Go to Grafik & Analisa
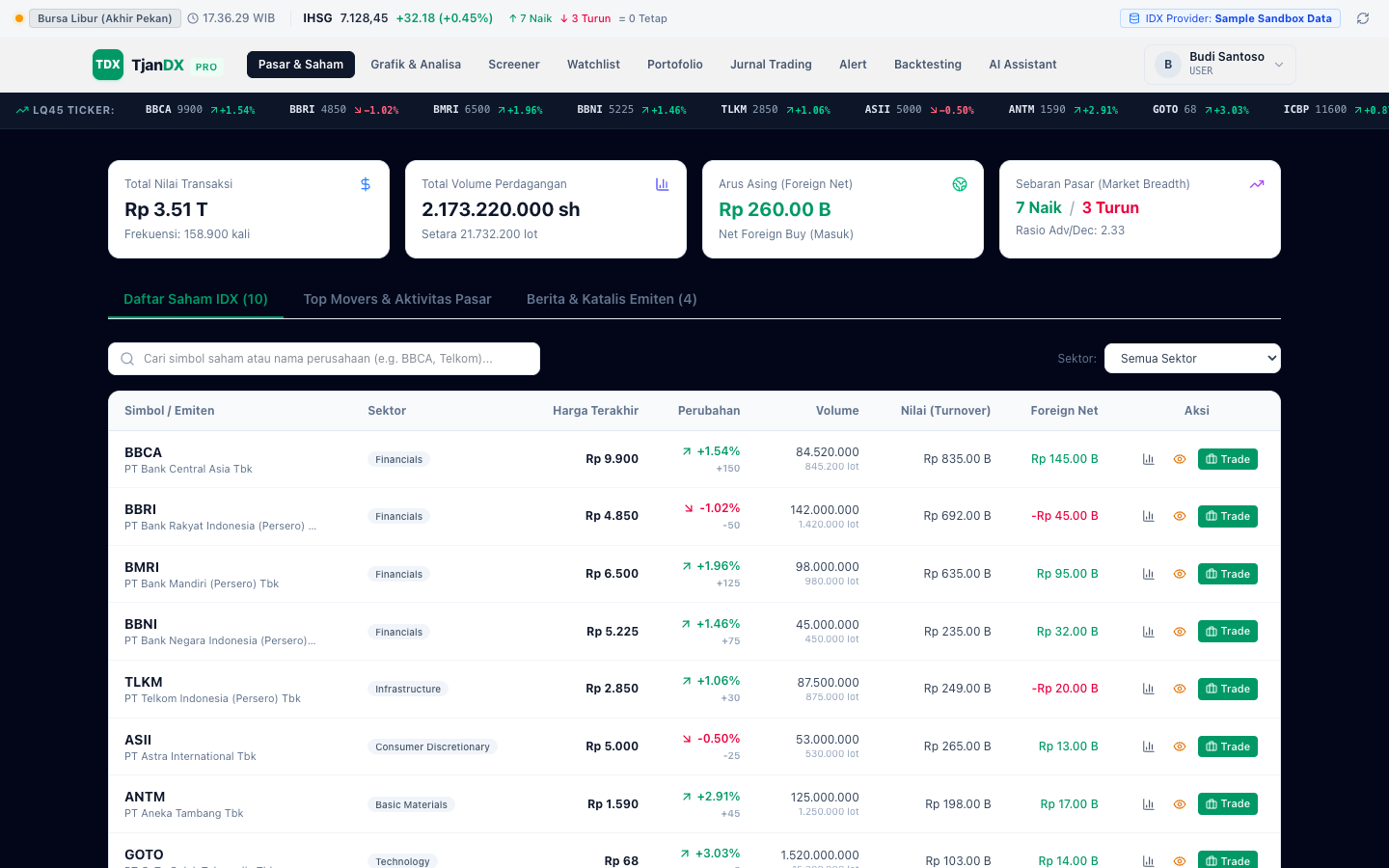This screenshot has width=1389, height=868. coord(416,65)
